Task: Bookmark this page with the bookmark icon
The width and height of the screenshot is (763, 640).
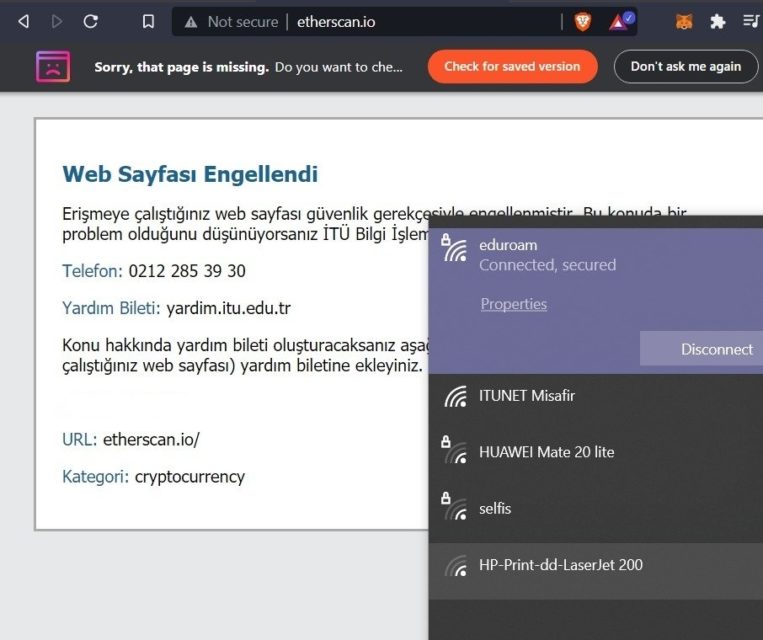Action: coord(148,21)
